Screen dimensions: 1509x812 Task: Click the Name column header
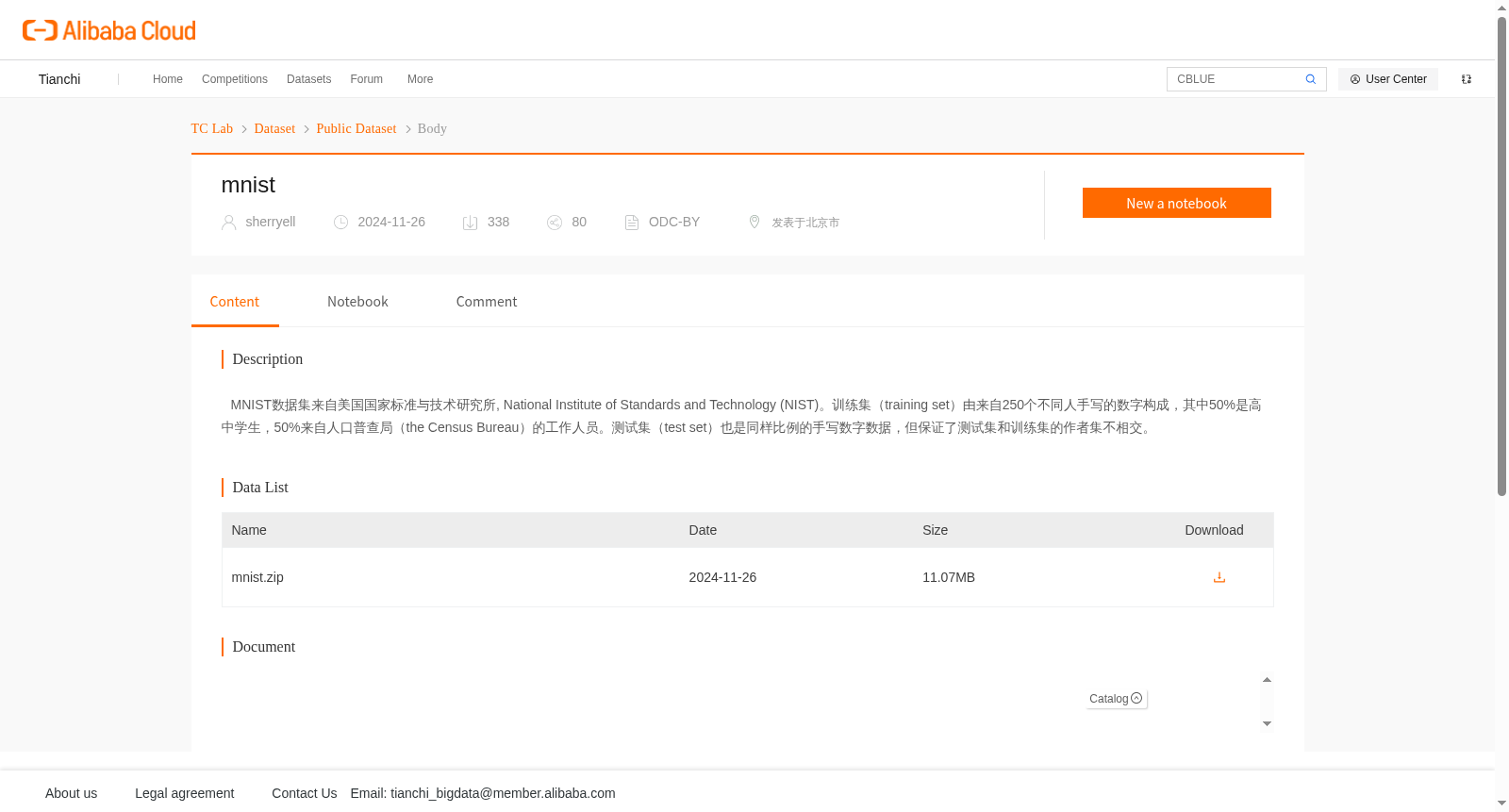point(249,530)
